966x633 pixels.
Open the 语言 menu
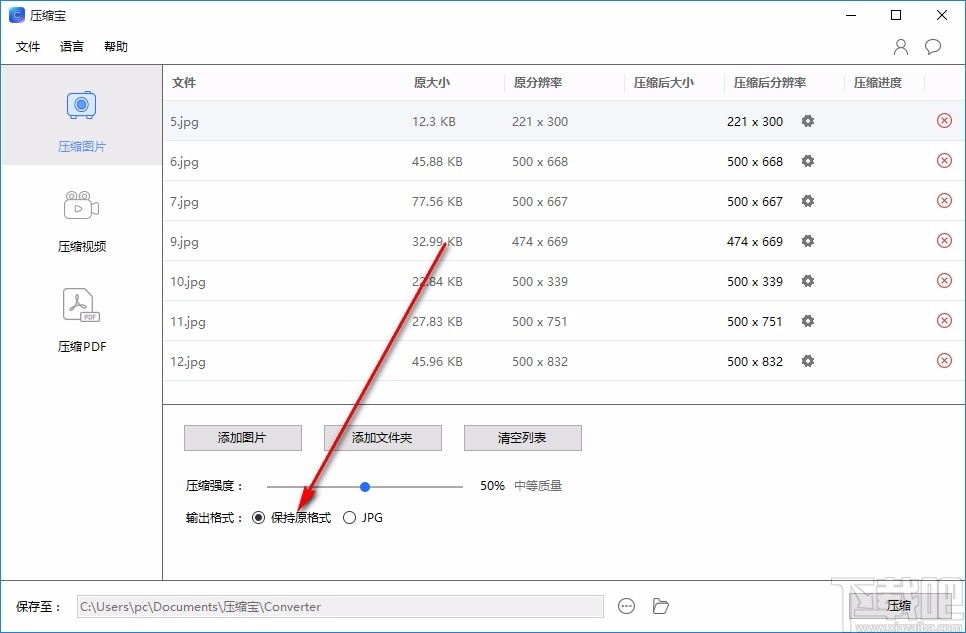[x=71, y=46]
